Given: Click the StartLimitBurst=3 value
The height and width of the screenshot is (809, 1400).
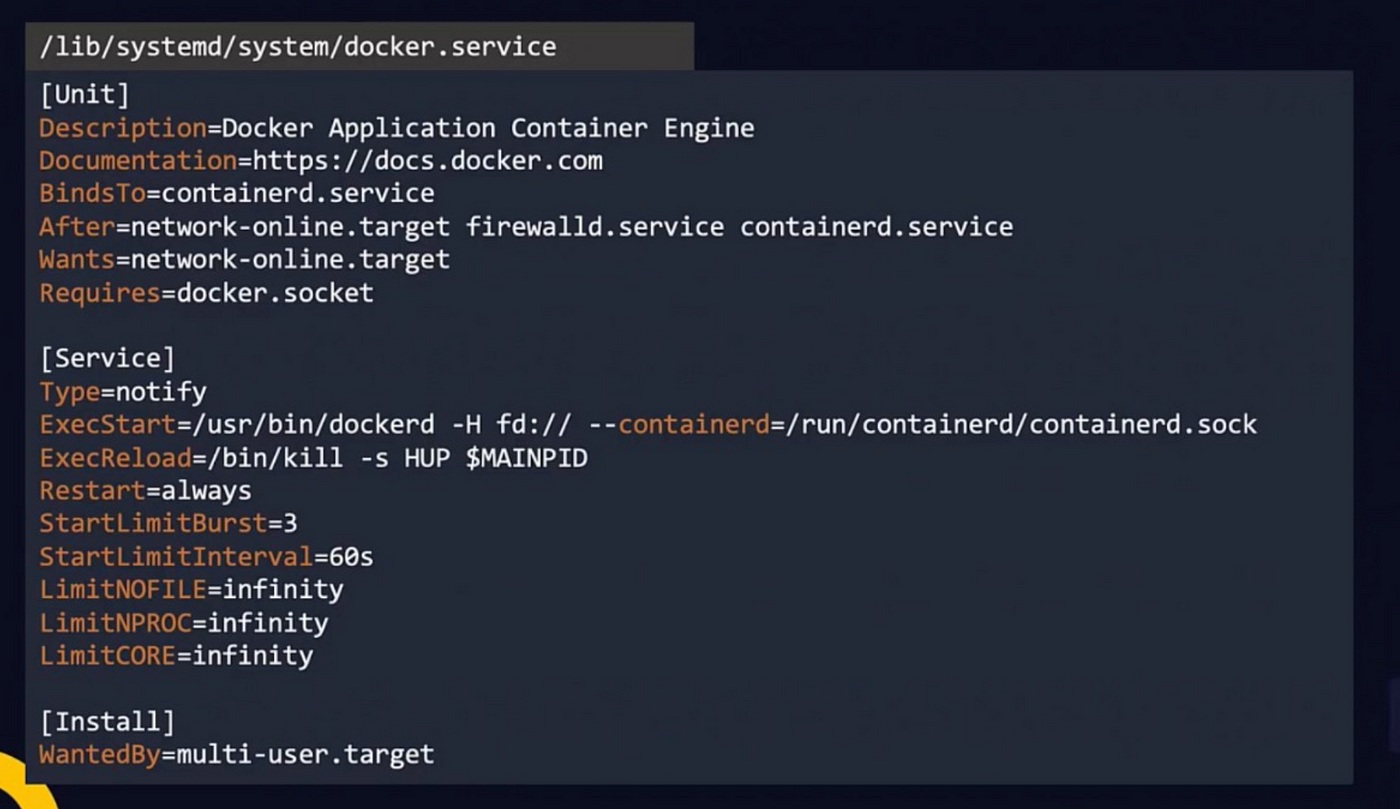Looking at the screenshot, I should (290, 524).
